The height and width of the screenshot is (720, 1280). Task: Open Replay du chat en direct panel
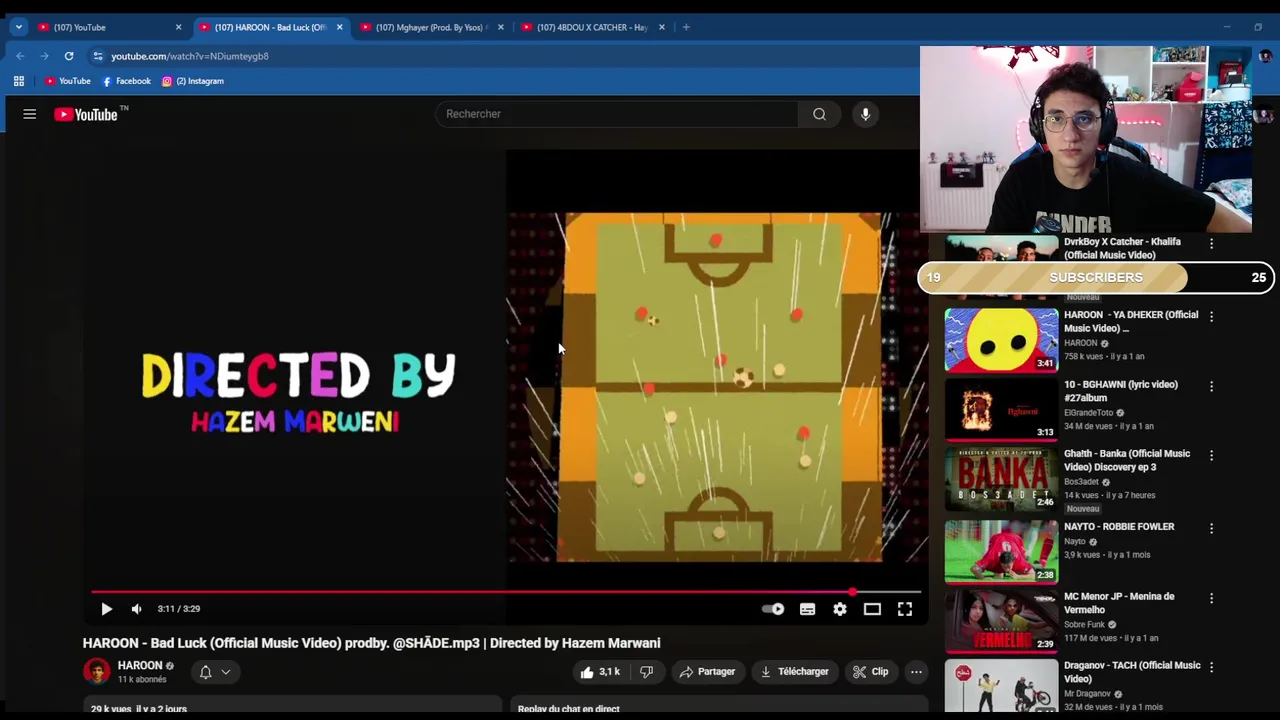coord(719,705)
